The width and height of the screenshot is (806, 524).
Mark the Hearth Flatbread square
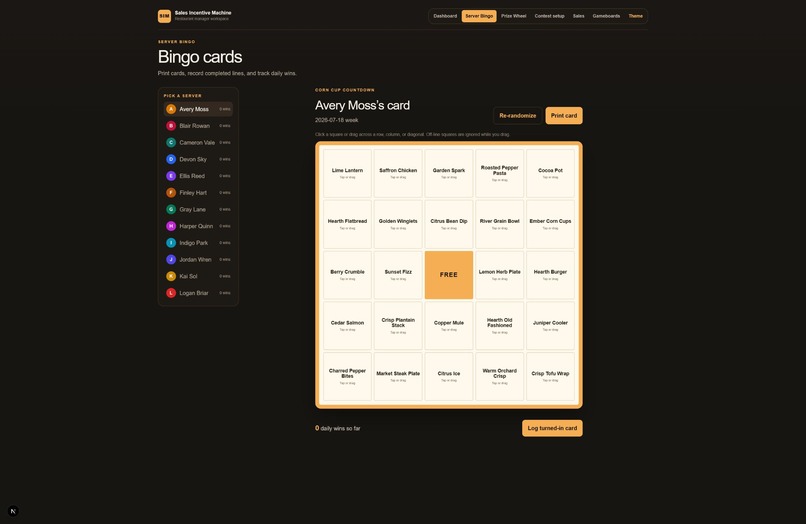347,224
